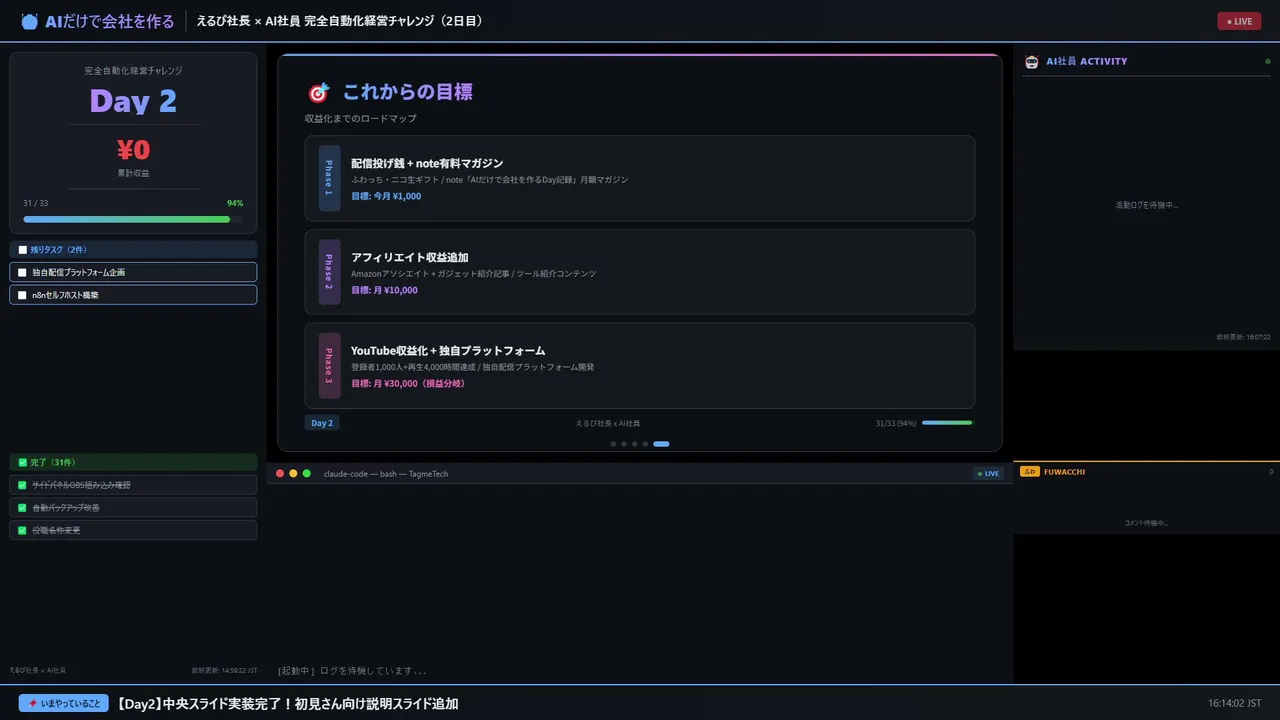Go to the fourth slide indicator dot

645,444
